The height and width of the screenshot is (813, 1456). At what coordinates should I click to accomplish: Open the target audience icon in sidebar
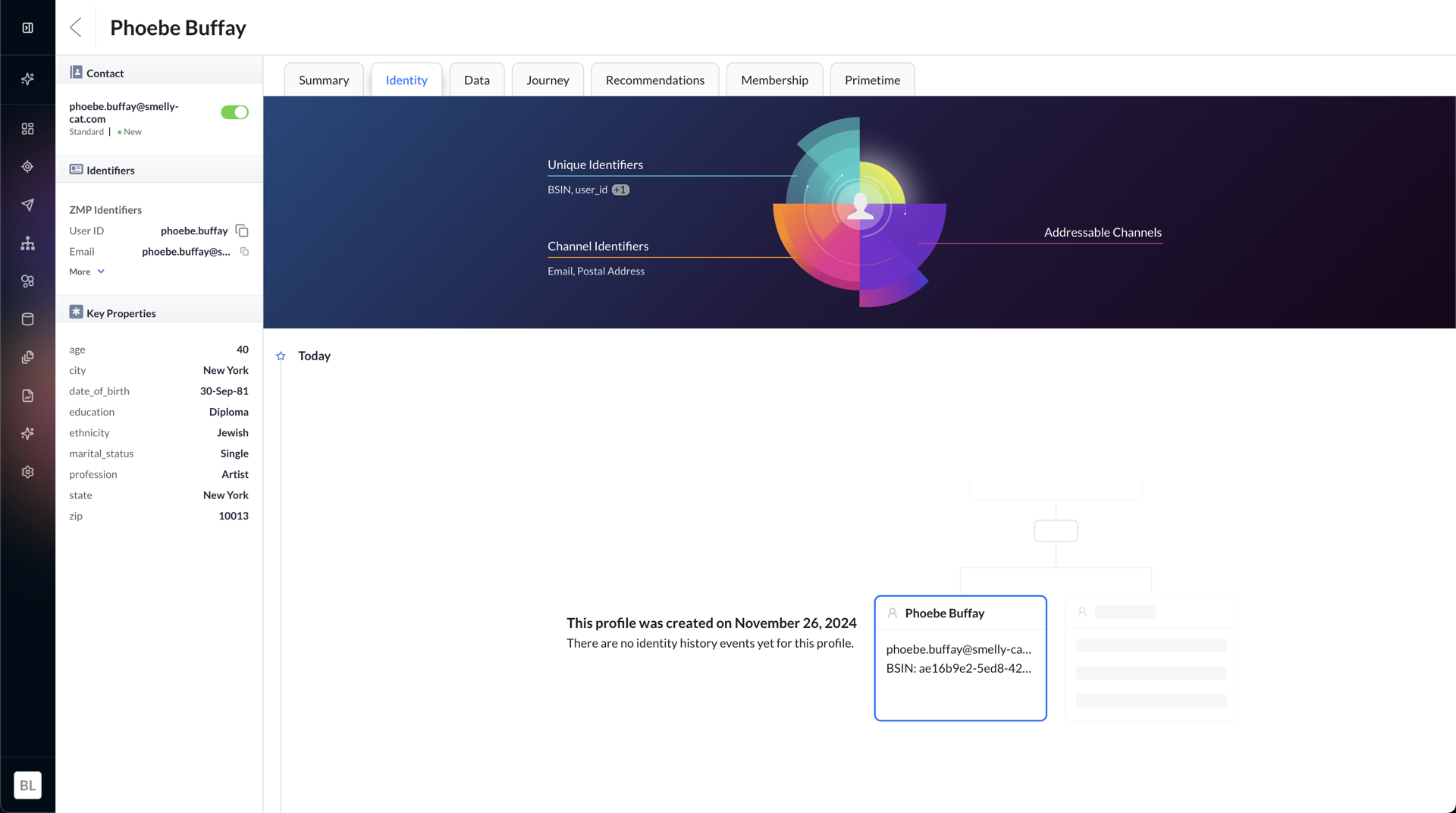point(28,167)
